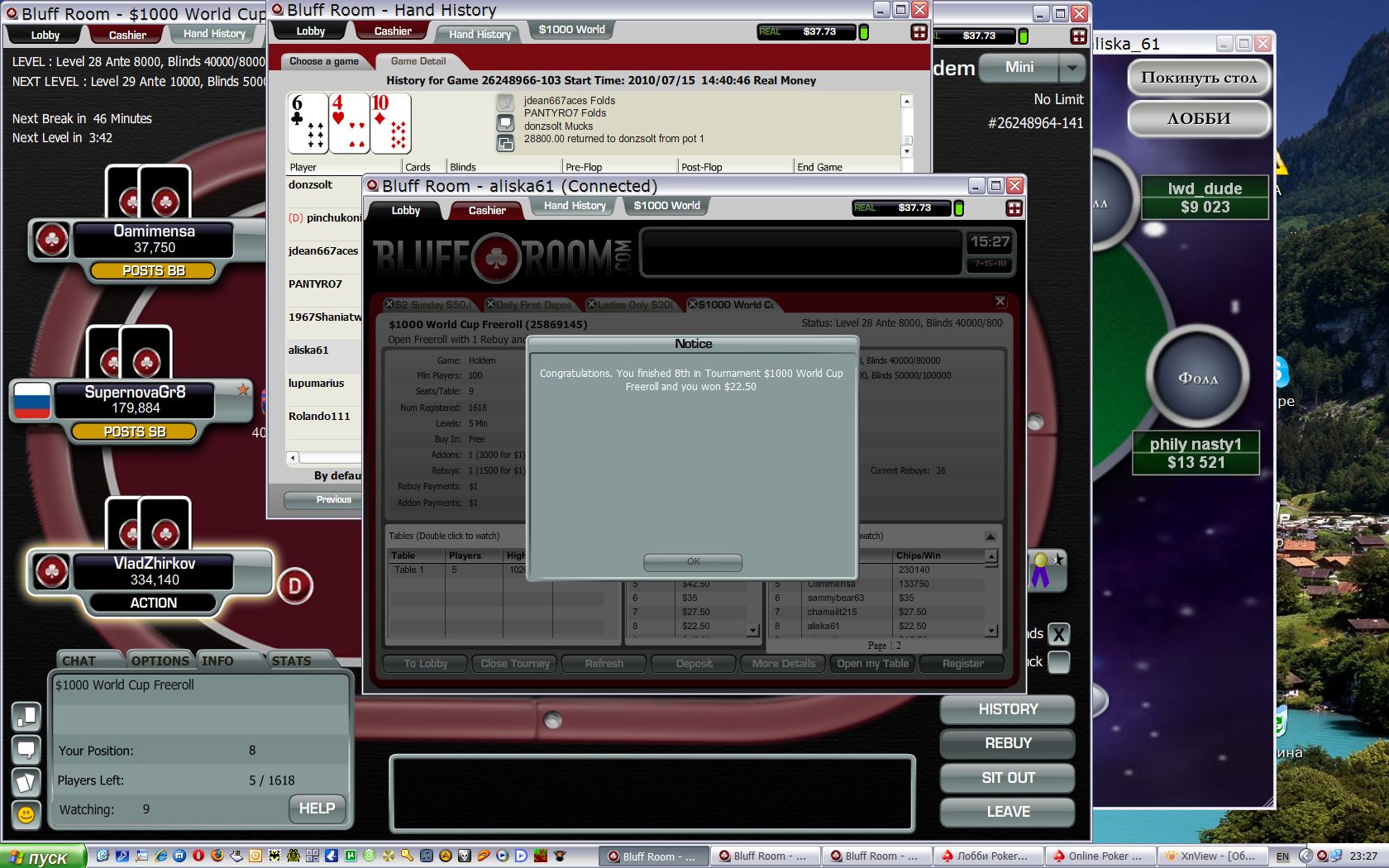
Task: Open the OPTIONS tab in table panel
Action: point(160,661)
